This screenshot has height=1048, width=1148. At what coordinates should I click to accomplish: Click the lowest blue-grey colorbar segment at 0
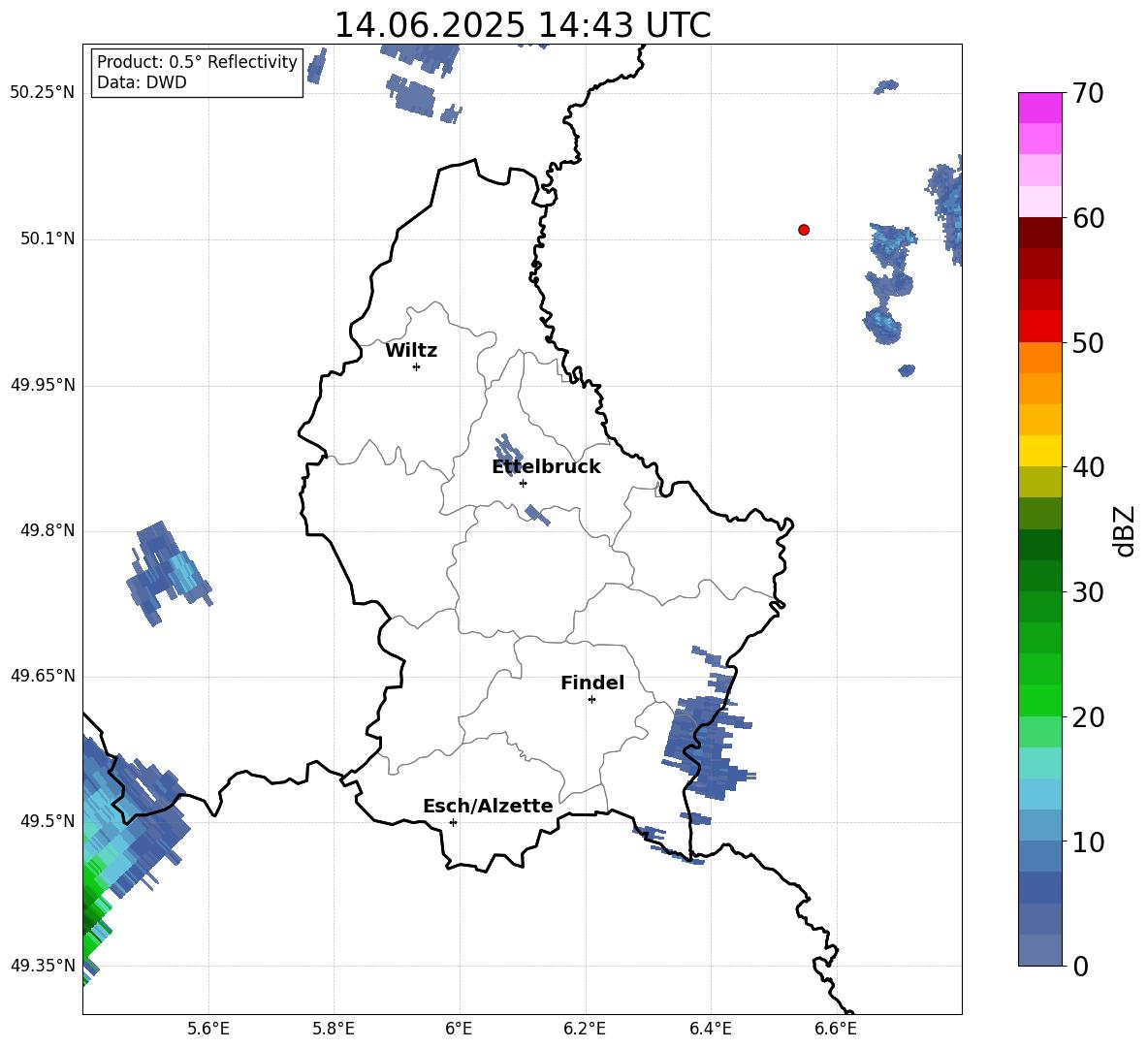(x=1039, y=950)
